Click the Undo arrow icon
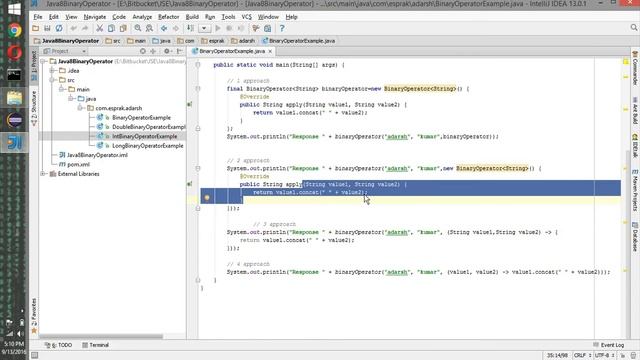The height and width of the screenshot is (360, 640). [x=73, y=29]
